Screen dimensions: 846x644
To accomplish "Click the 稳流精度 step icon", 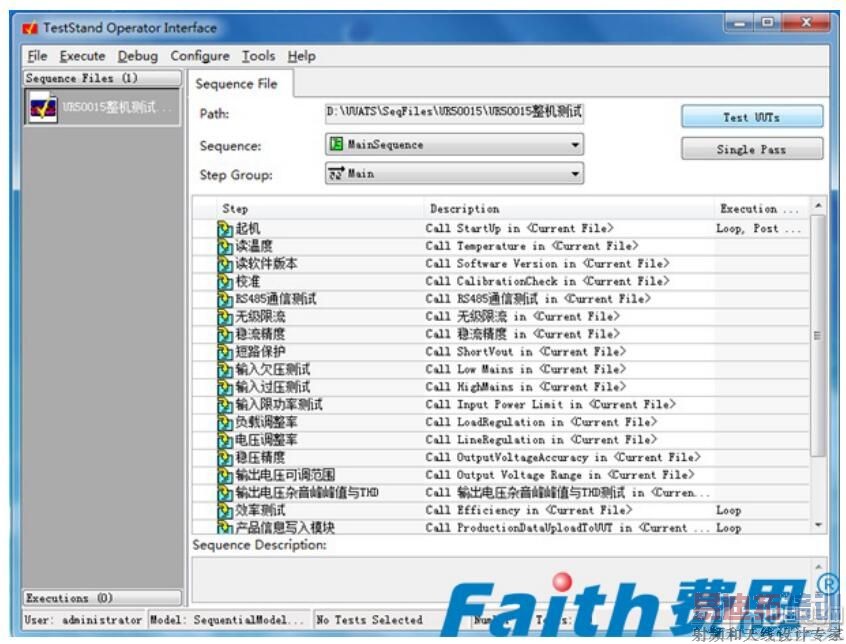I will (224, 335).
